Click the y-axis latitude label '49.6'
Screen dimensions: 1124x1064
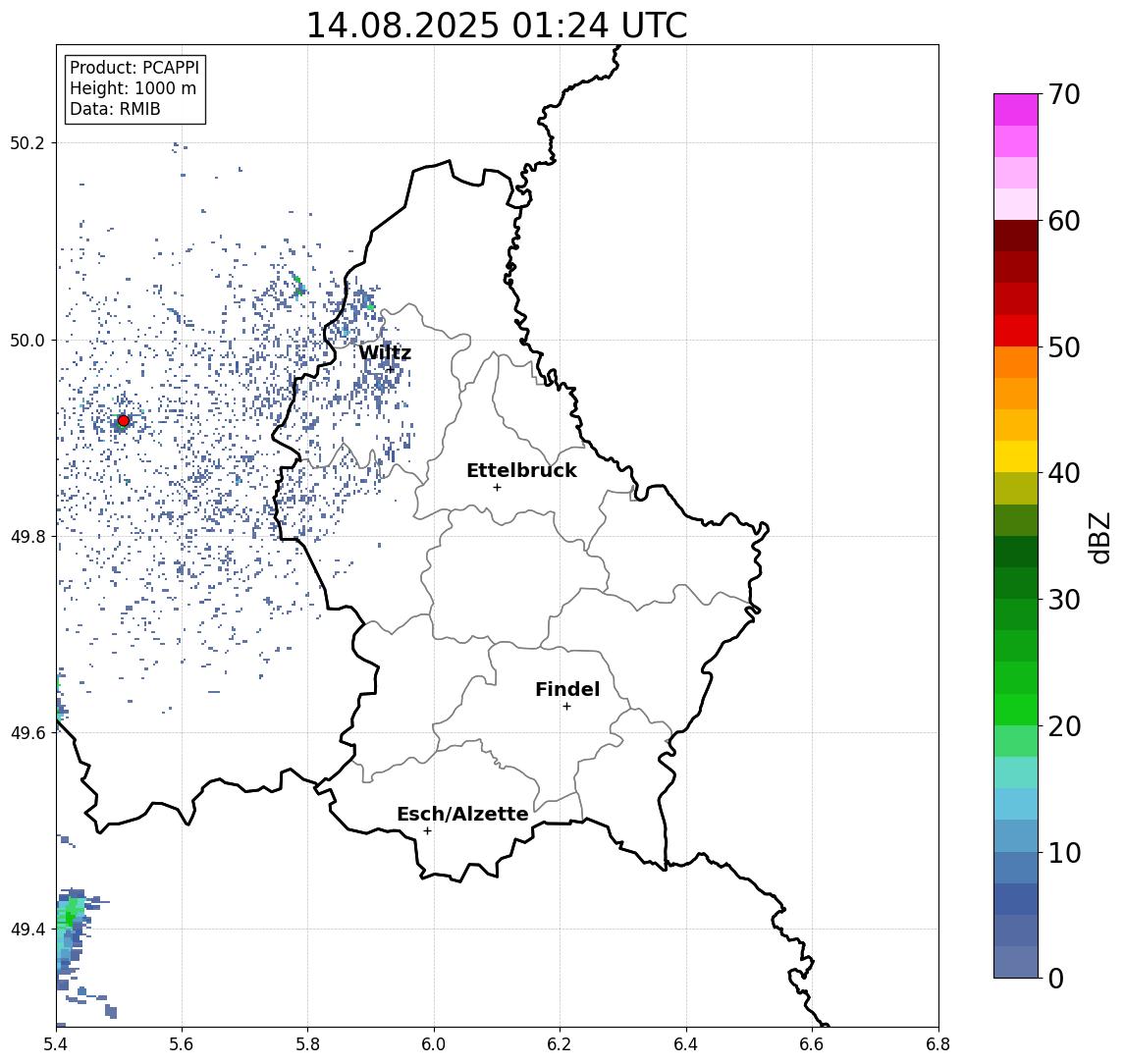[x=27, y=733]
